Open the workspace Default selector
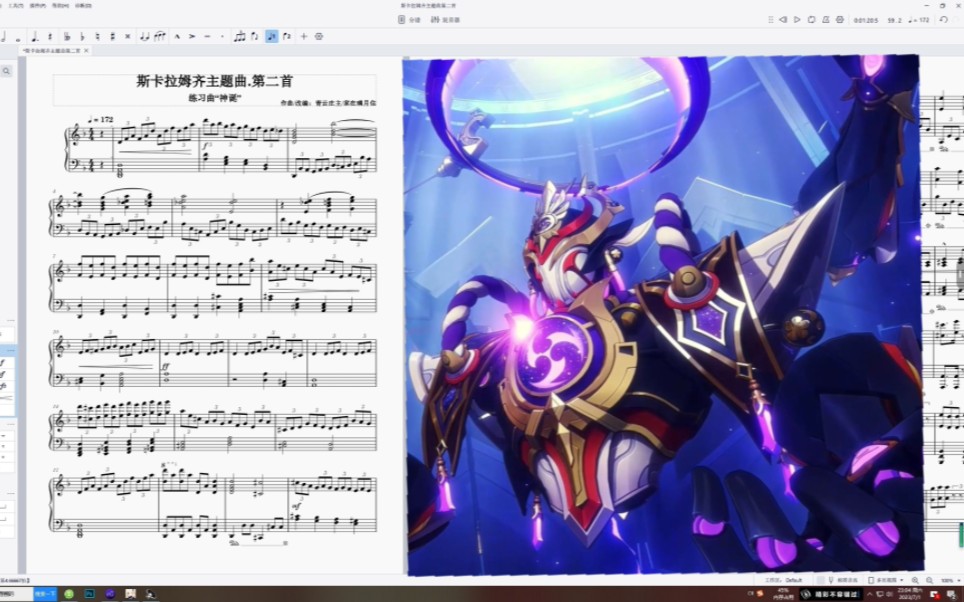The image size is (964, 602). [x=784, y=580]
